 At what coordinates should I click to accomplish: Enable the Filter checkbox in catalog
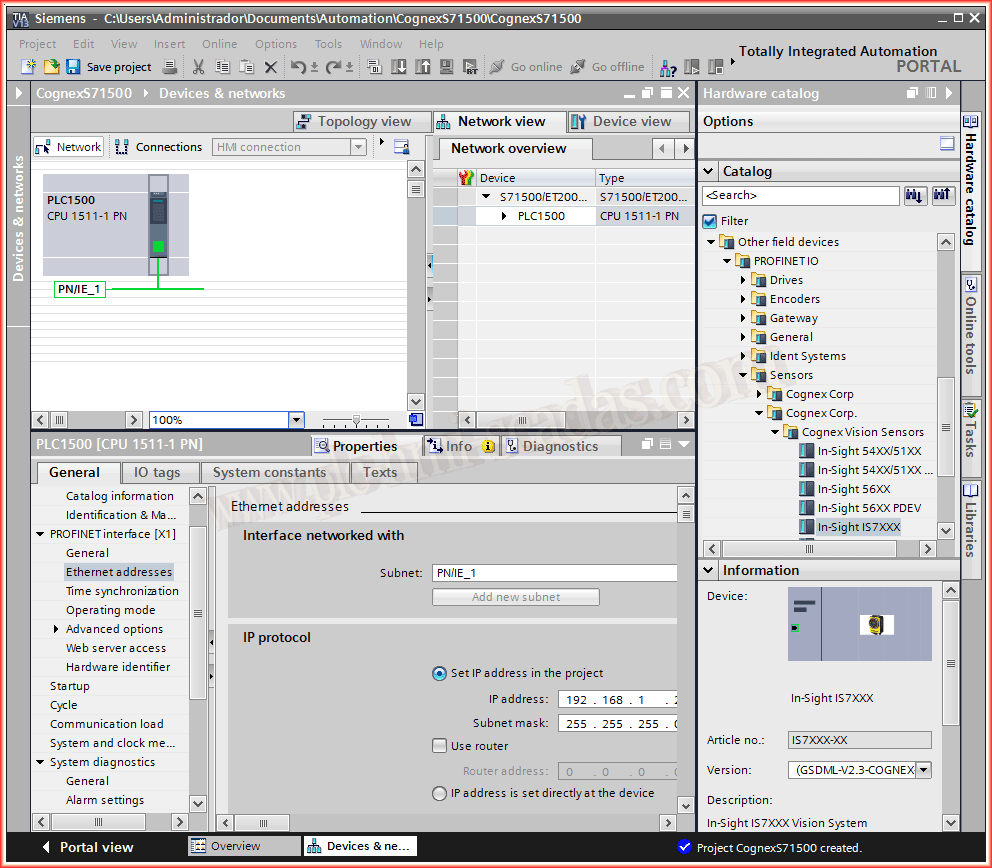[710, 221]
